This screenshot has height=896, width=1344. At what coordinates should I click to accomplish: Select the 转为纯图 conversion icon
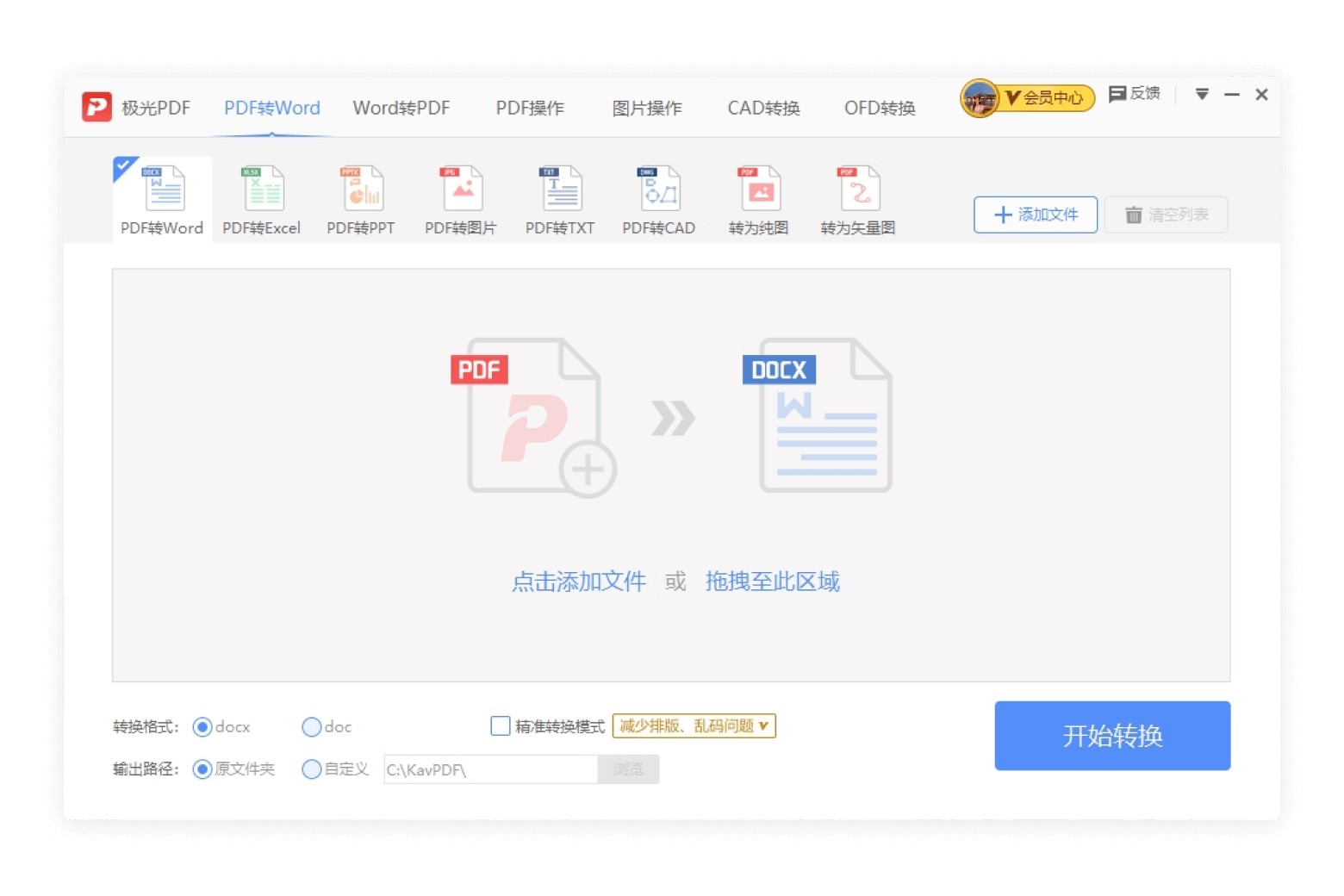(x=759, y=190)
